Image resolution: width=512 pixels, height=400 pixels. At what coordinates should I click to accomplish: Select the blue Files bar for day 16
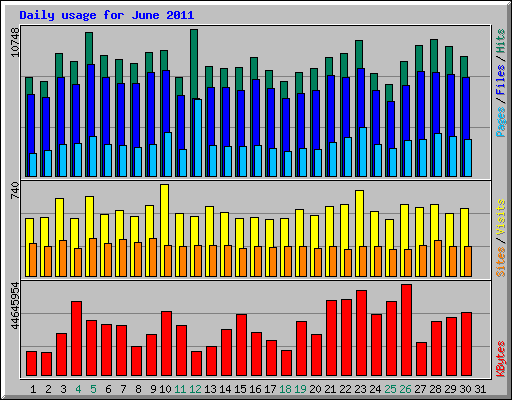[256, 112]
